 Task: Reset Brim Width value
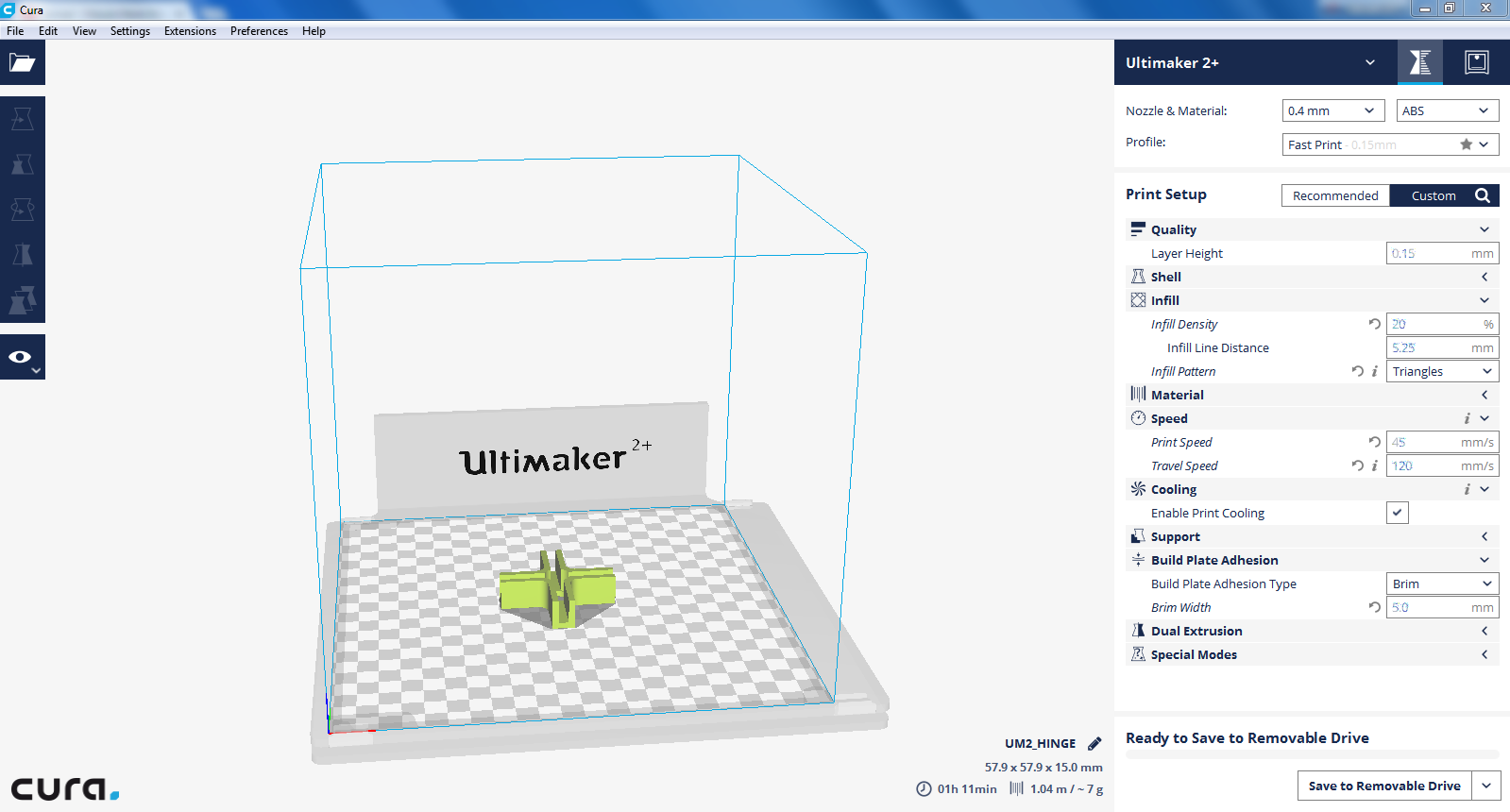coord(1375,607)
